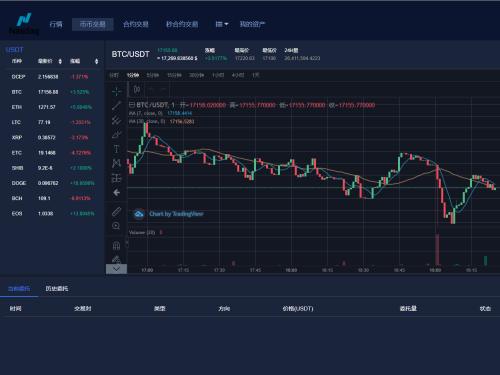Expand the drawing toolbar bottom chevron
Viewport: 500px width, 375px height.
point(116,269)
